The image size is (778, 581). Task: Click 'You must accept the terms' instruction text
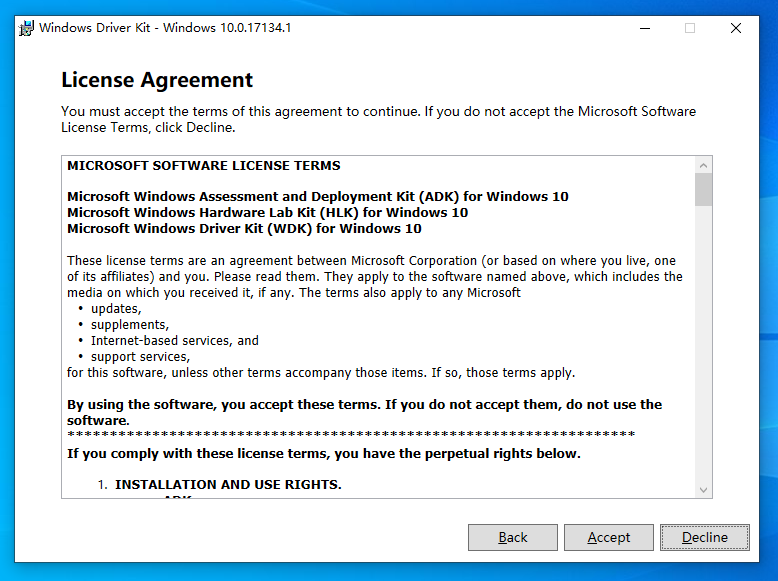[x=379, y=119]
